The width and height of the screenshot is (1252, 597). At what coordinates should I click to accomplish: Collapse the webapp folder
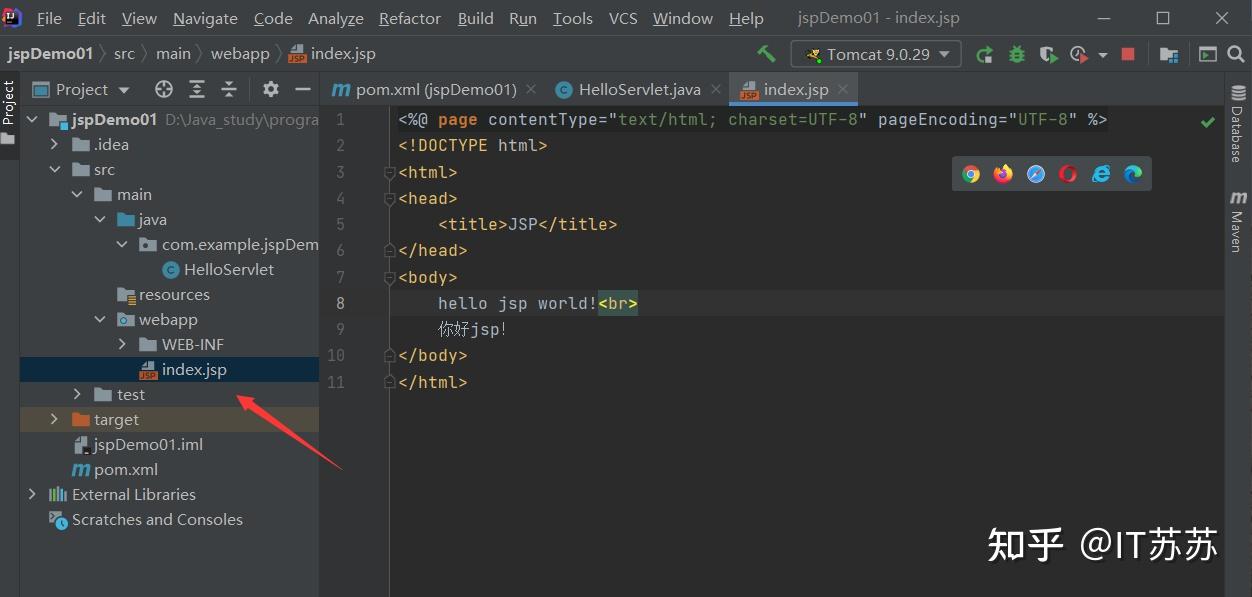pos(100,319)
